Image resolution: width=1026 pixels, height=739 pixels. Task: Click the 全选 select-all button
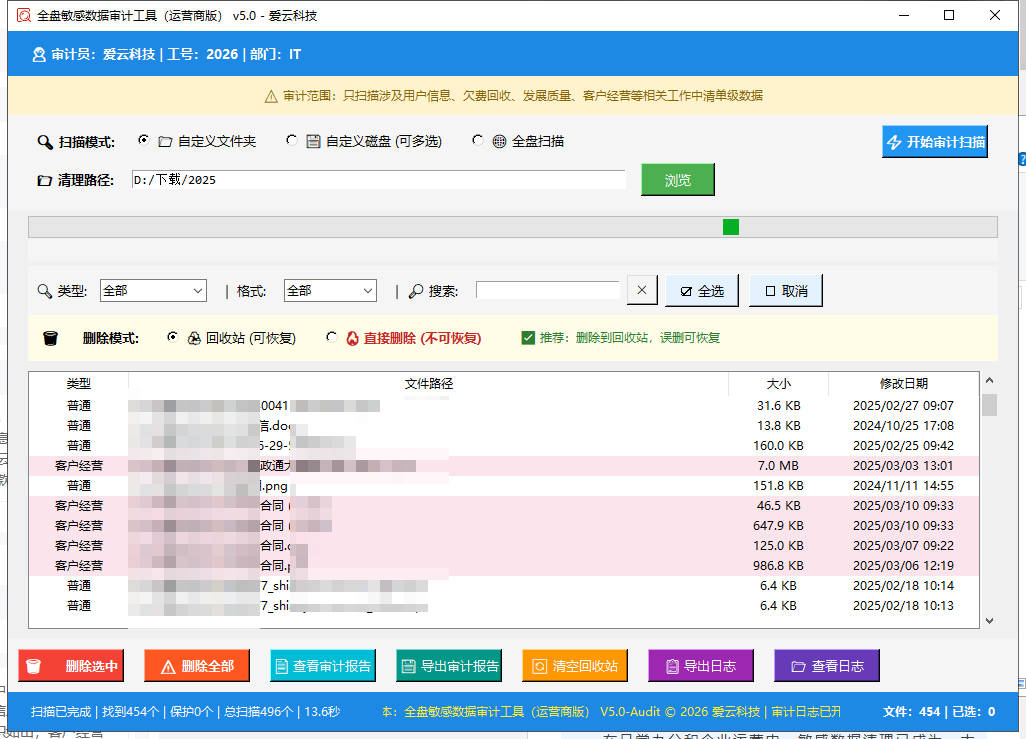click(x=702, y=291)
